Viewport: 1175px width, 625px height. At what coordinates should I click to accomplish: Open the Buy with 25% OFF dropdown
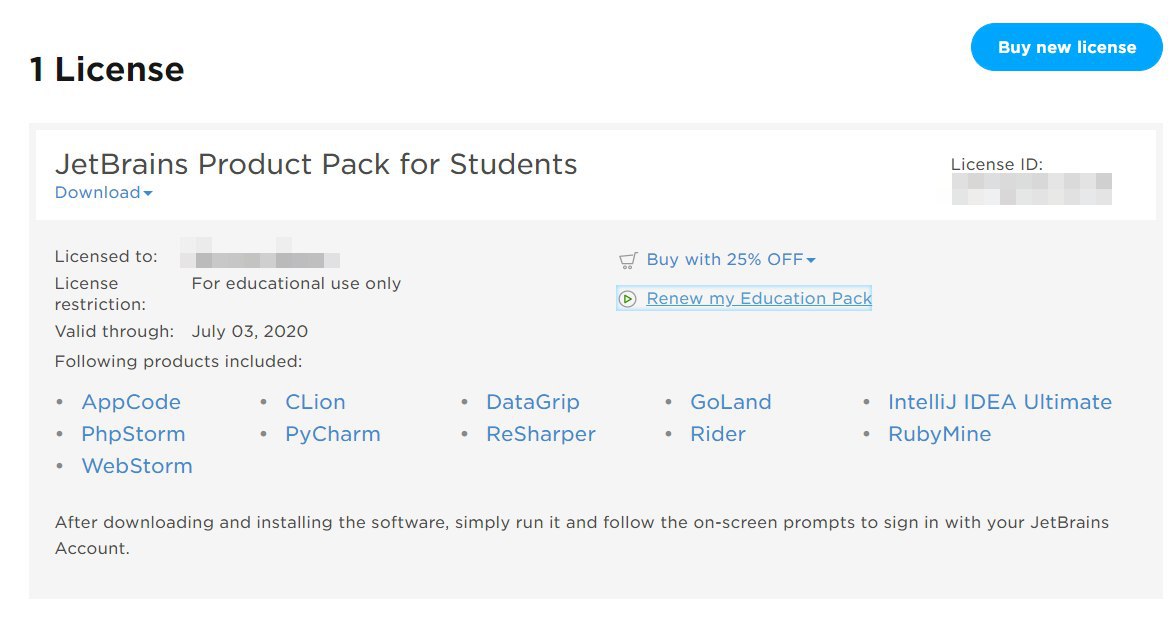point(731,259)
